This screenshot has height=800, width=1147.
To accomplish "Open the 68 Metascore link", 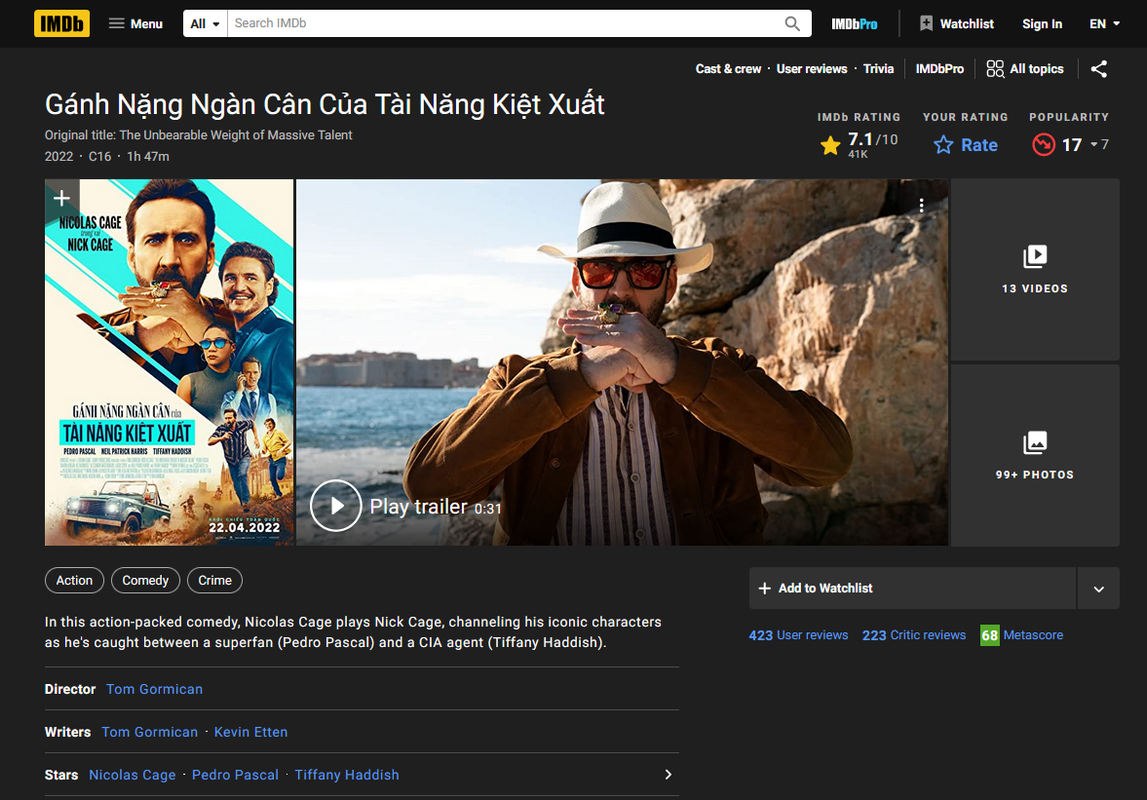I will click(x=1022, y=635).
